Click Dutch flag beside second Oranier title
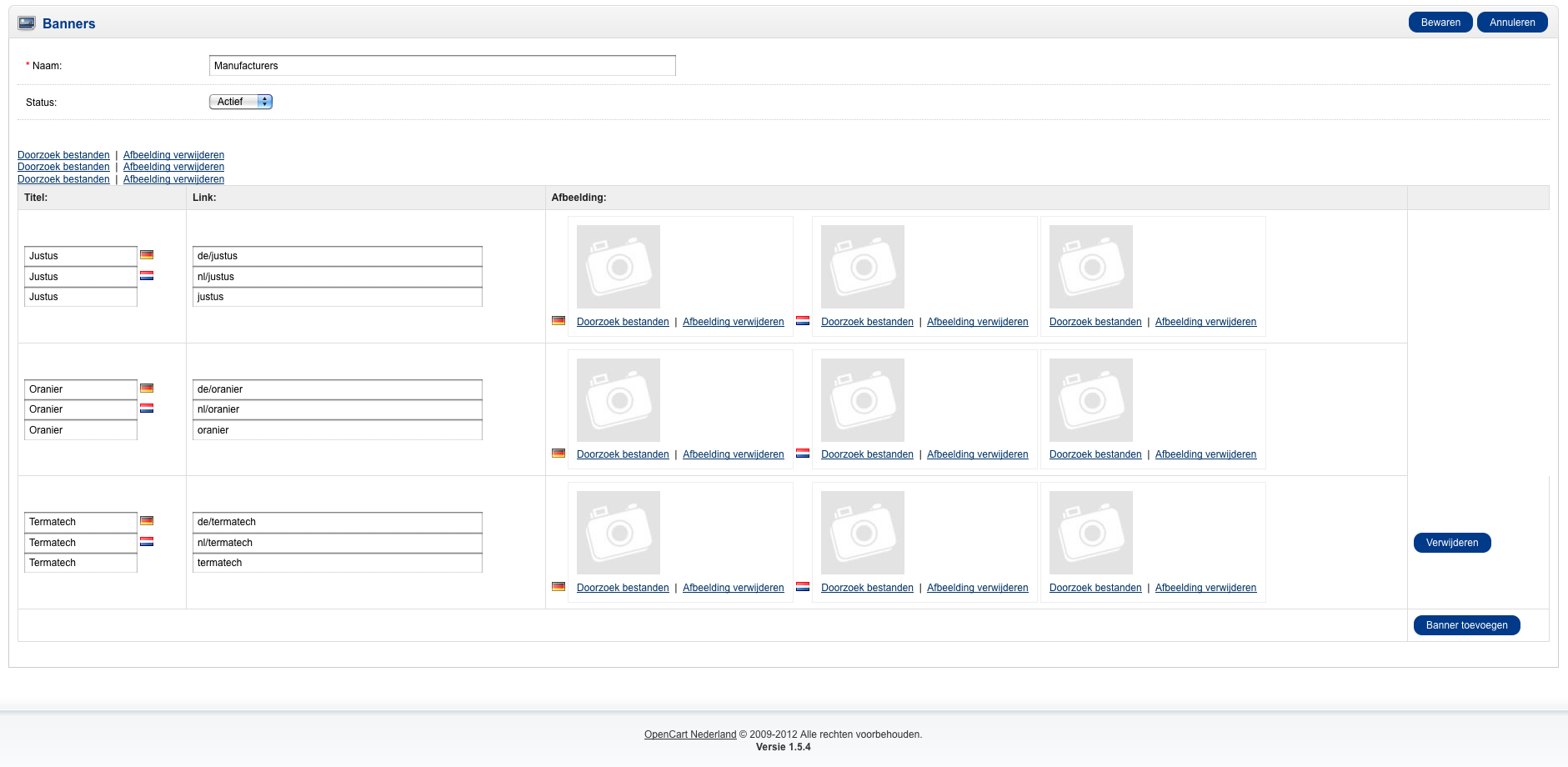Screen dimensions: 1568x767 coord(147,409)
